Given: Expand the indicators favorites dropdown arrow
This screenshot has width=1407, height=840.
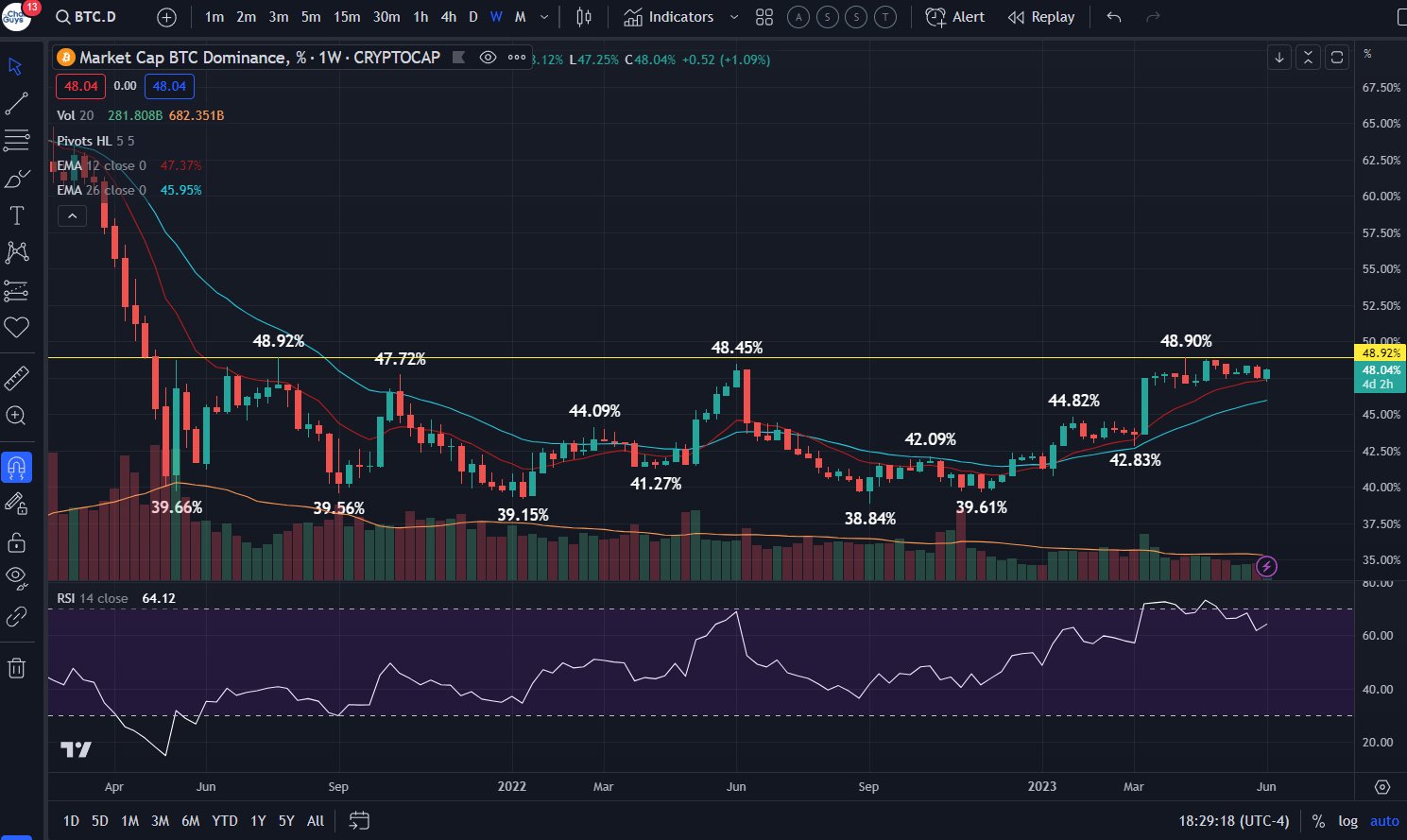Looking at the screenshot, I should pyautogui.click(x=734, y=17).
